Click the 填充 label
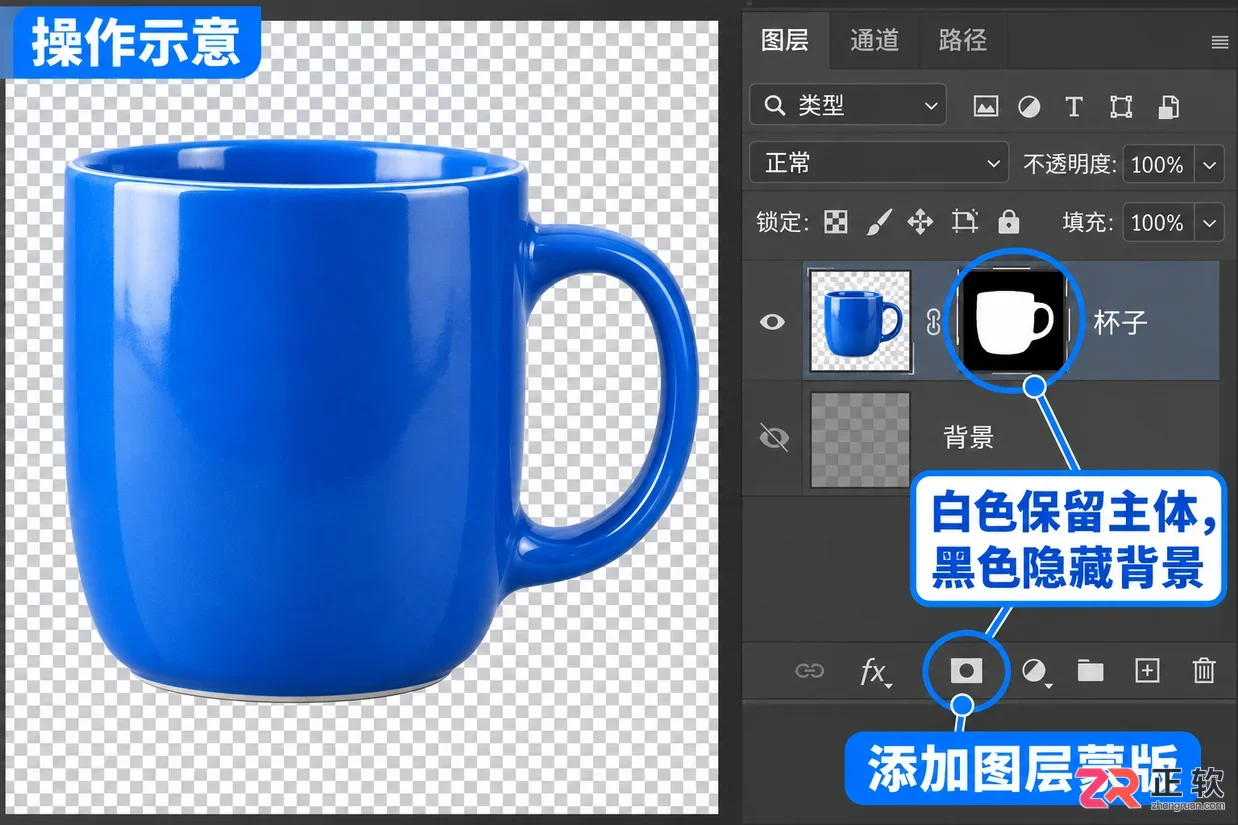Screen dimensions: 1238x825 pyautogui.click(x=1088, y=222)
